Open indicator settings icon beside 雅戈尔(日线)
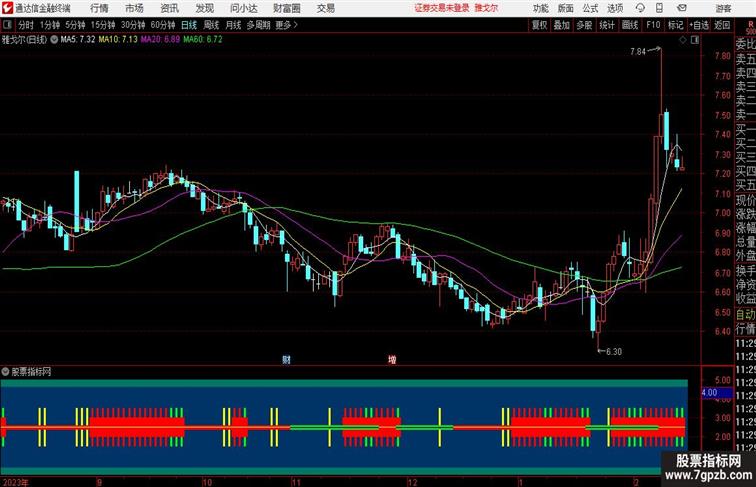This screenshot has width=756, height=487. 54,40
